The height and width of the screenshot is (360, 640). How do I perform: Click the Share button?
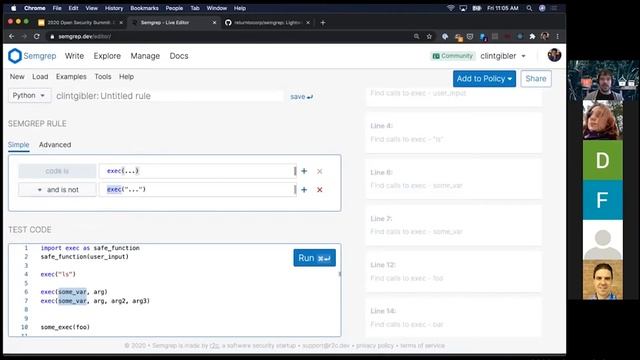tap(536, 79)
